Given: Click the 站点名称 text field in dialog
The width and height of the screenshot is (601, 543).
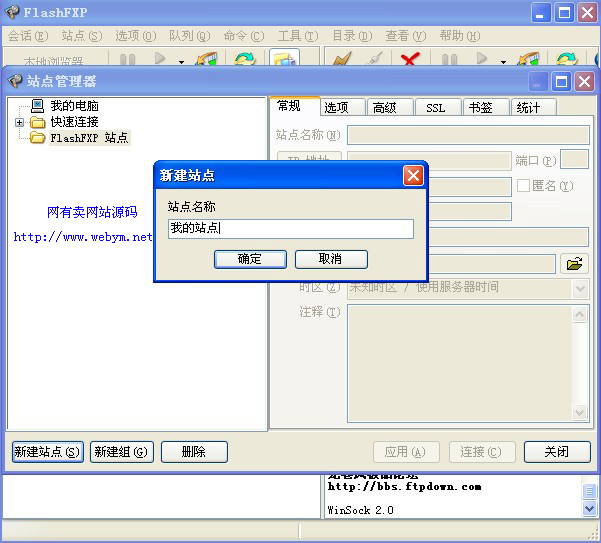Looking at the screenshot, I should pos(290,229).
